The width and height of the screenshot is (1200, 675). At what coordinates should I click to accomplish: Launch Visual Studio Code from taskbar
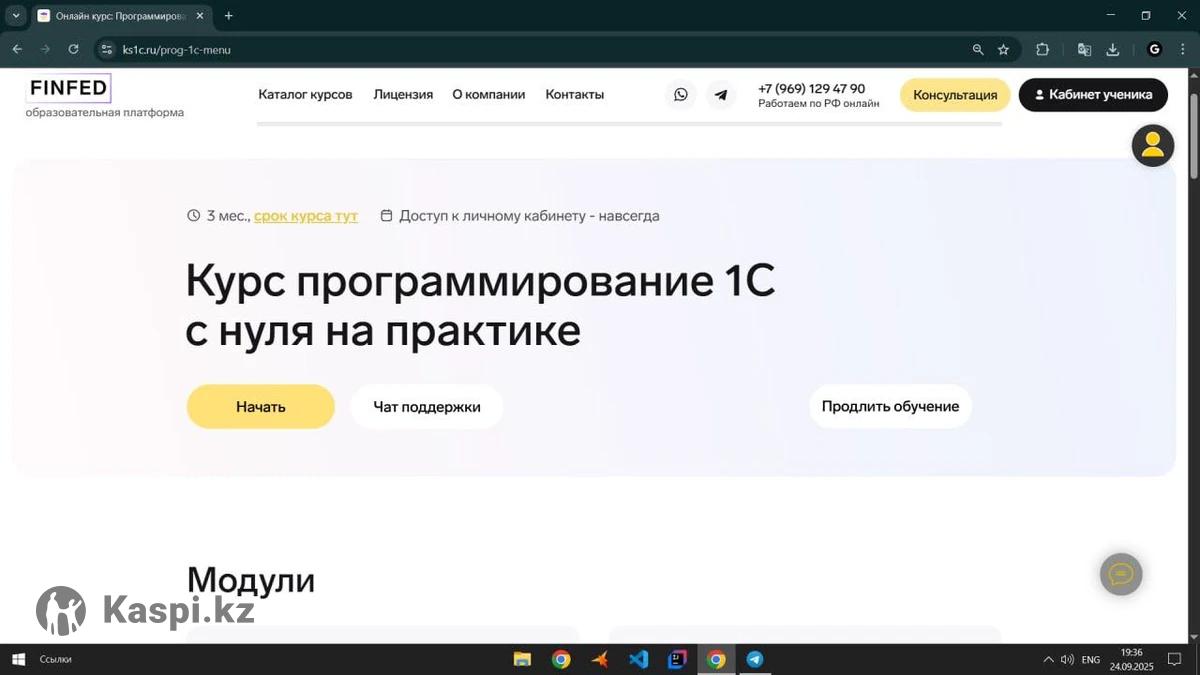tap(638, 659)
